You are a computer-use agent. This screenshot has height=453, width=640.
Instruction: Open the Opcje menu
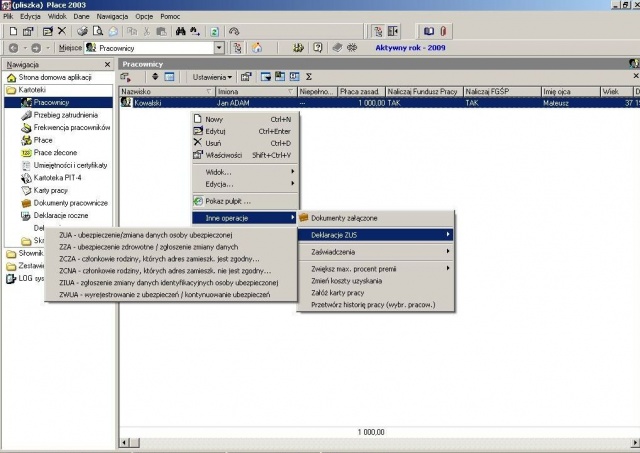point(144,16)
